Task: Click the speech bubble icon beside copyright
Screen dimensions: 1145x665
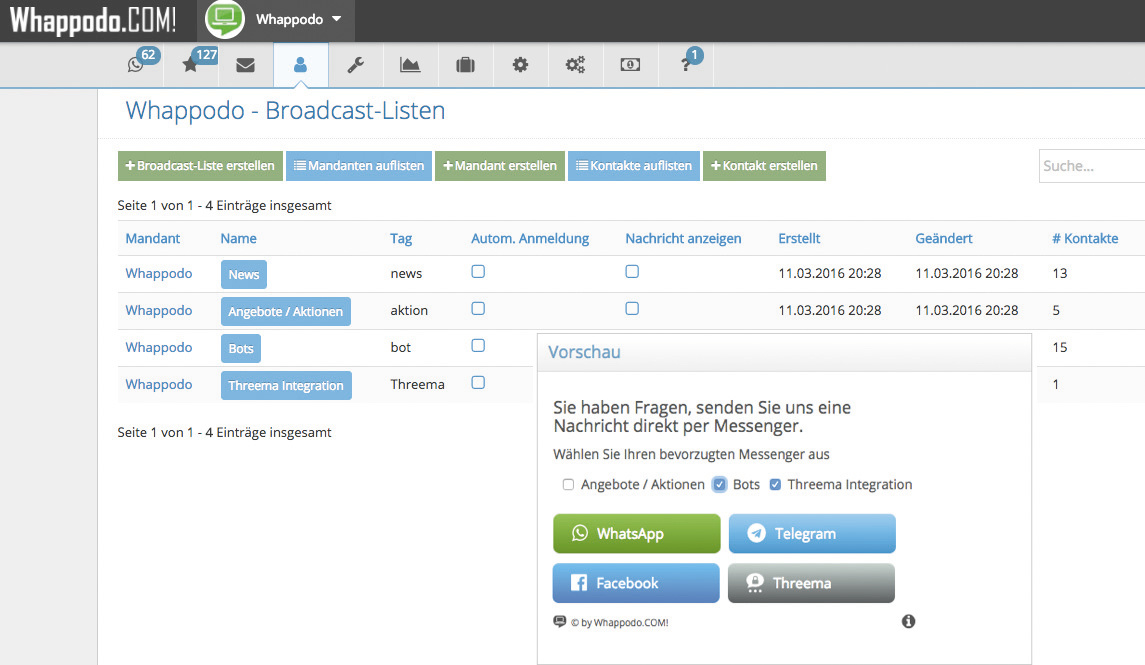Action: [559, 621]
